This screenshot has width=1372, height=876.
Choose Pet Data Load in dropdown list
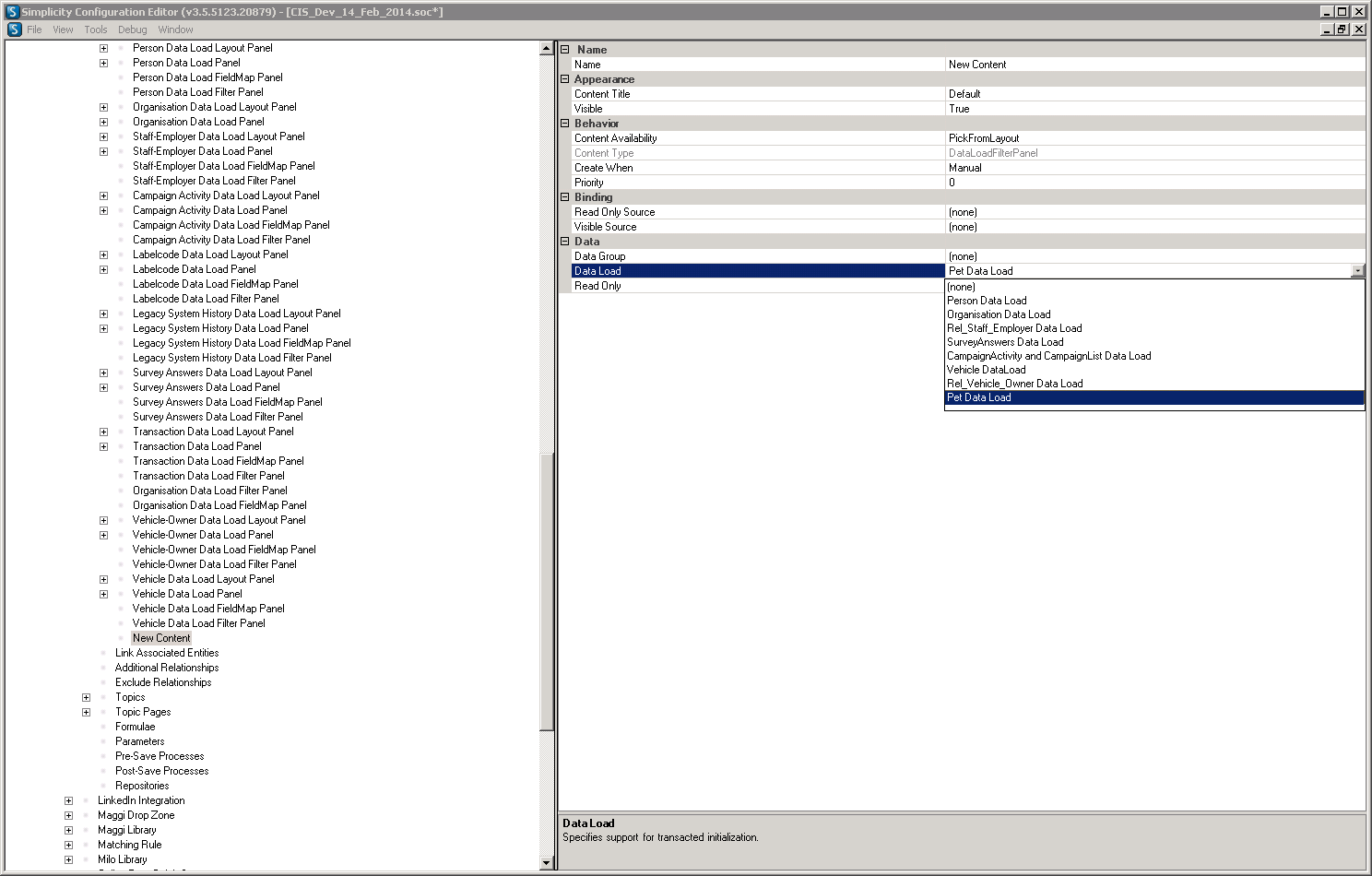(x=1154, y=397)
